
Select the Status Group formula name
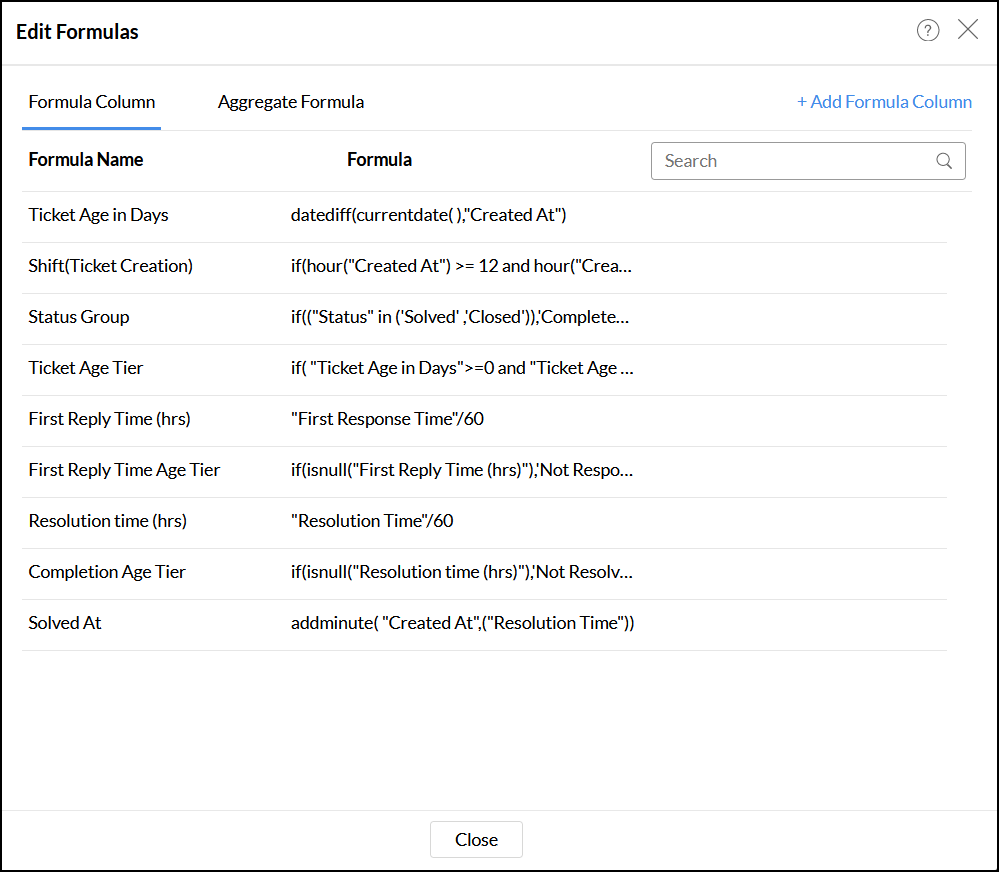pos(79,317)
